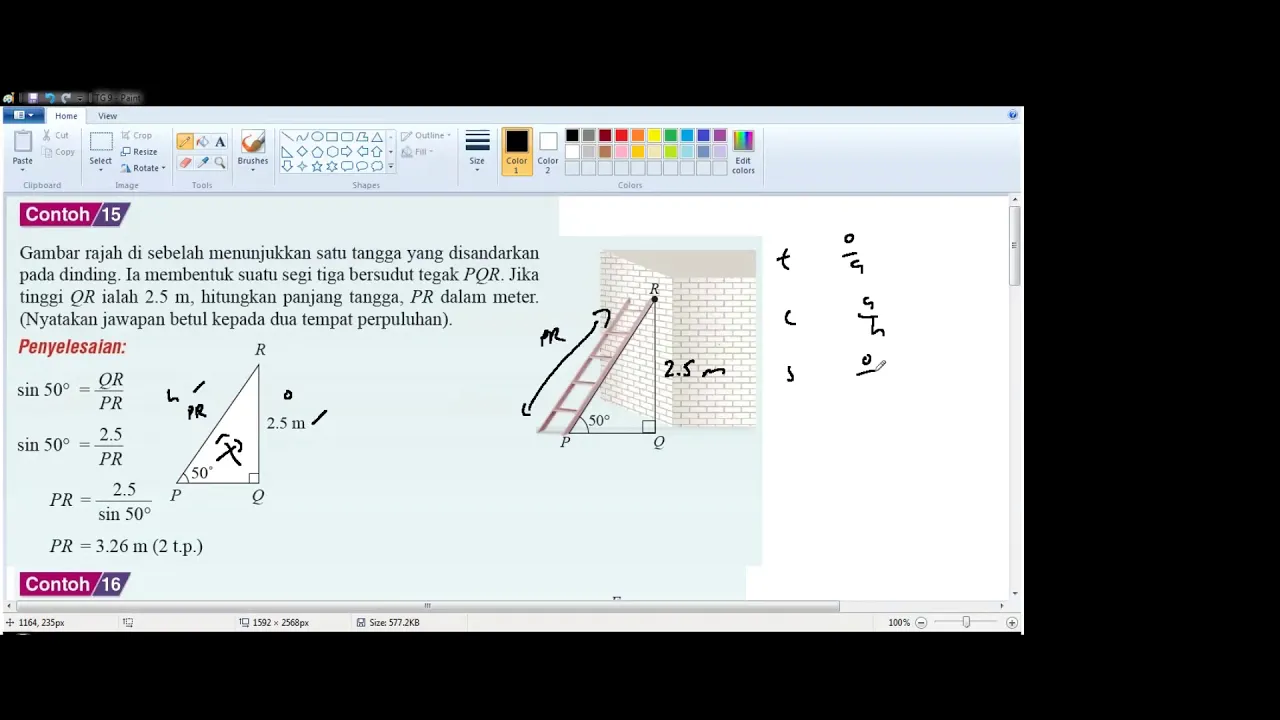Click the scroll down arrow at canvas right
This screenshot has width=1280, height=720.
point(1015,593)
